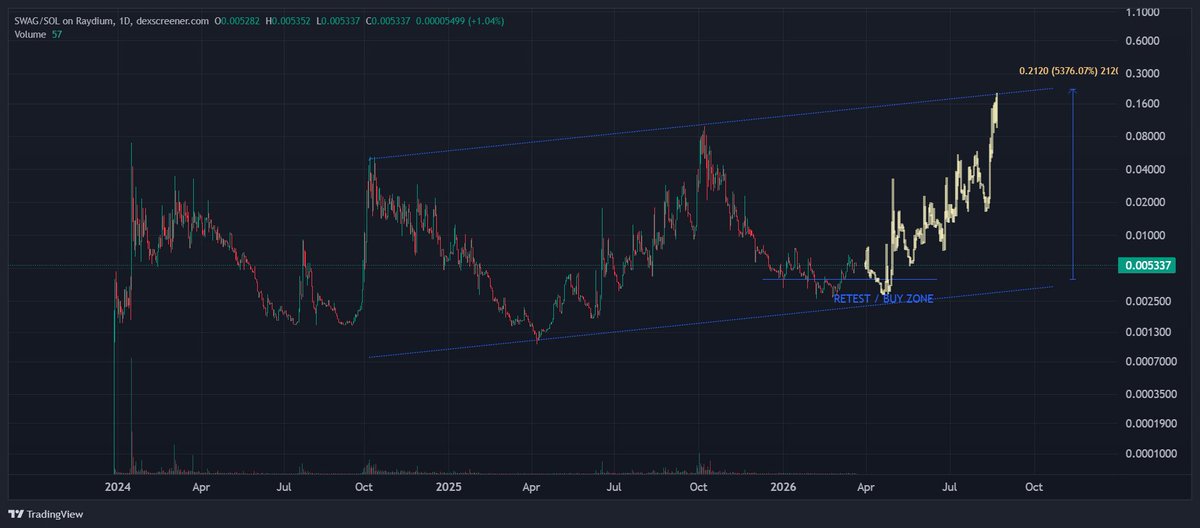Click the Volume value 57
The height and width of the screenshot is (528, 1200).
[x=57, y=34]
